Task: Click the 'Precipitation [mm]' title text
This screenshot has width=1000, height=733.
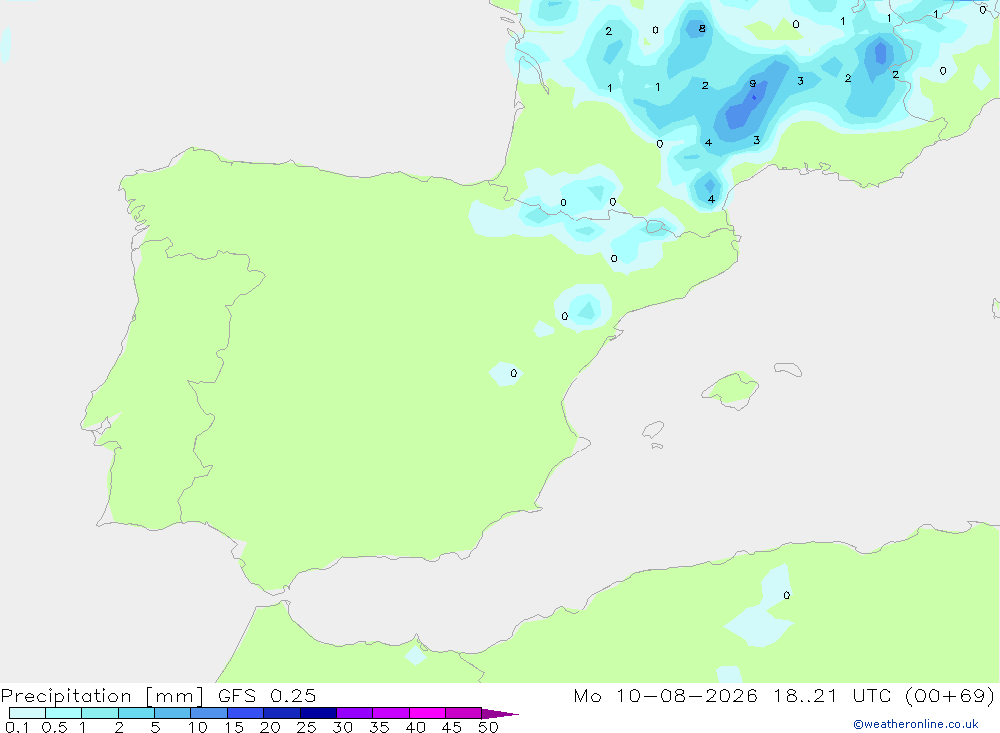Action: point(102,696)
